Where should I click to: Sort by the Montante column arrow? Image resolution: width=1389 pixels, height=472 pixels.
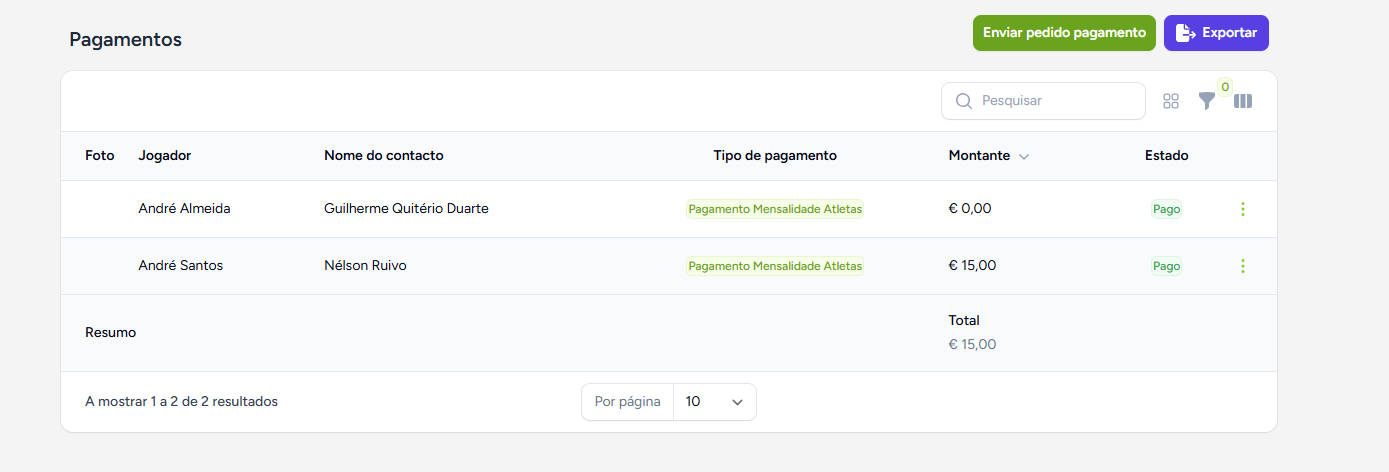point(1024,157)
